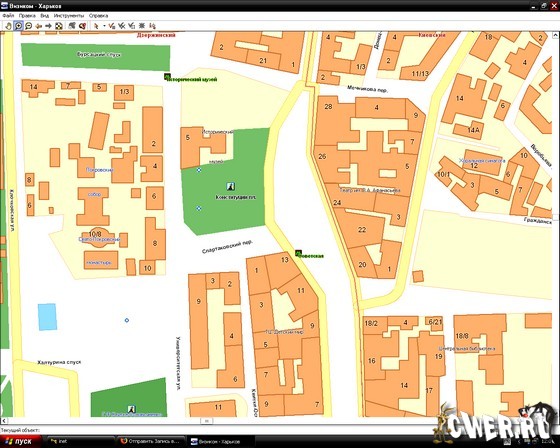Show full map extent

click(59, 26)
